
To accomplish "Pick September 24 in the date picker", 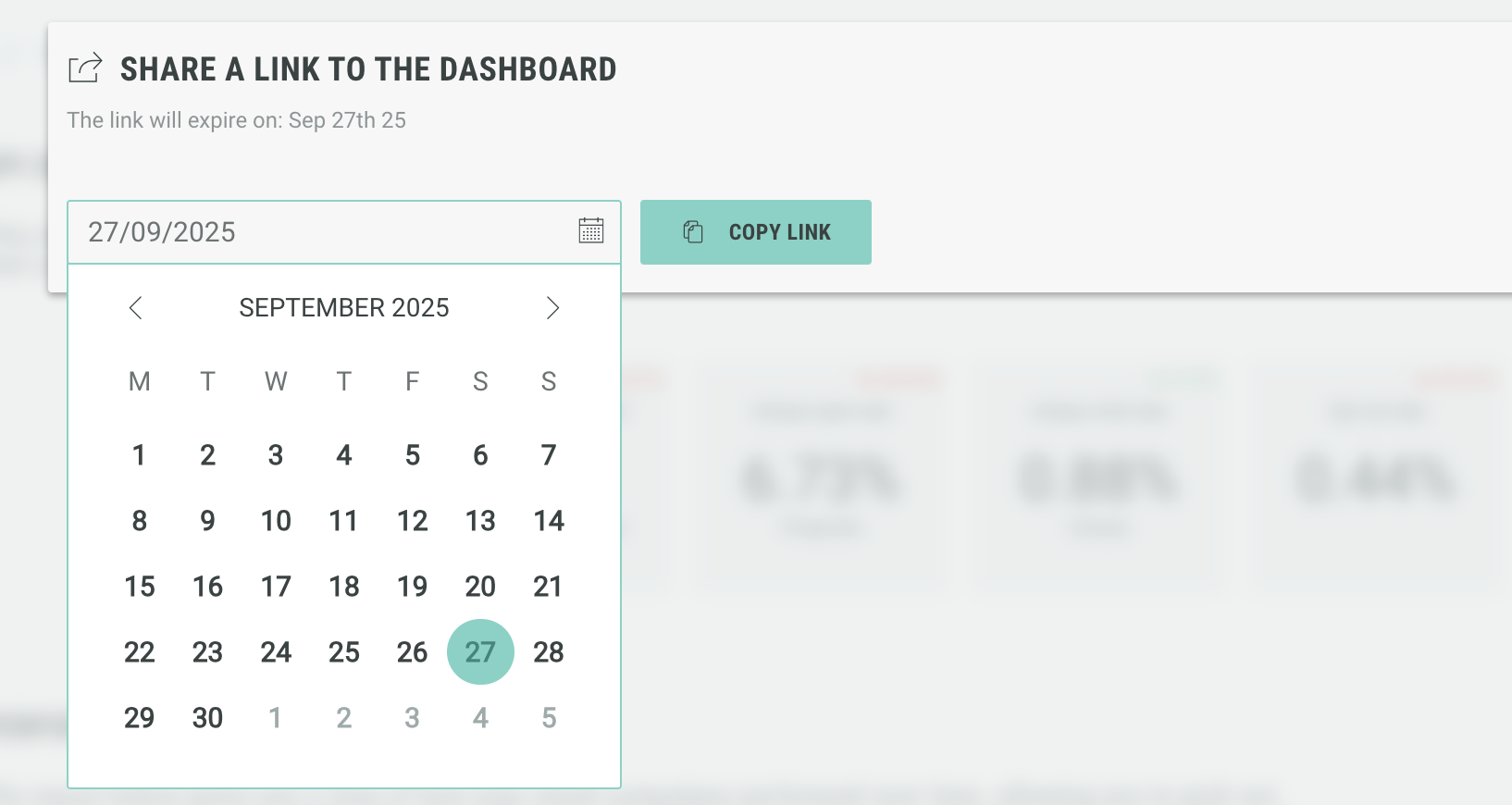I will coord(276,652).
